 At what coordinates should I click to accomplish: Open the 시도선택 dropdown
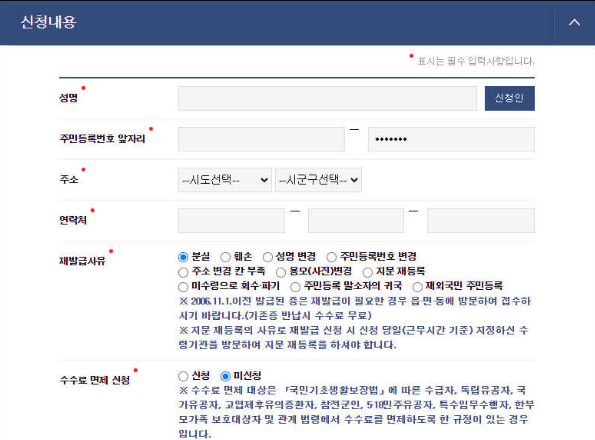pos(225,180)
